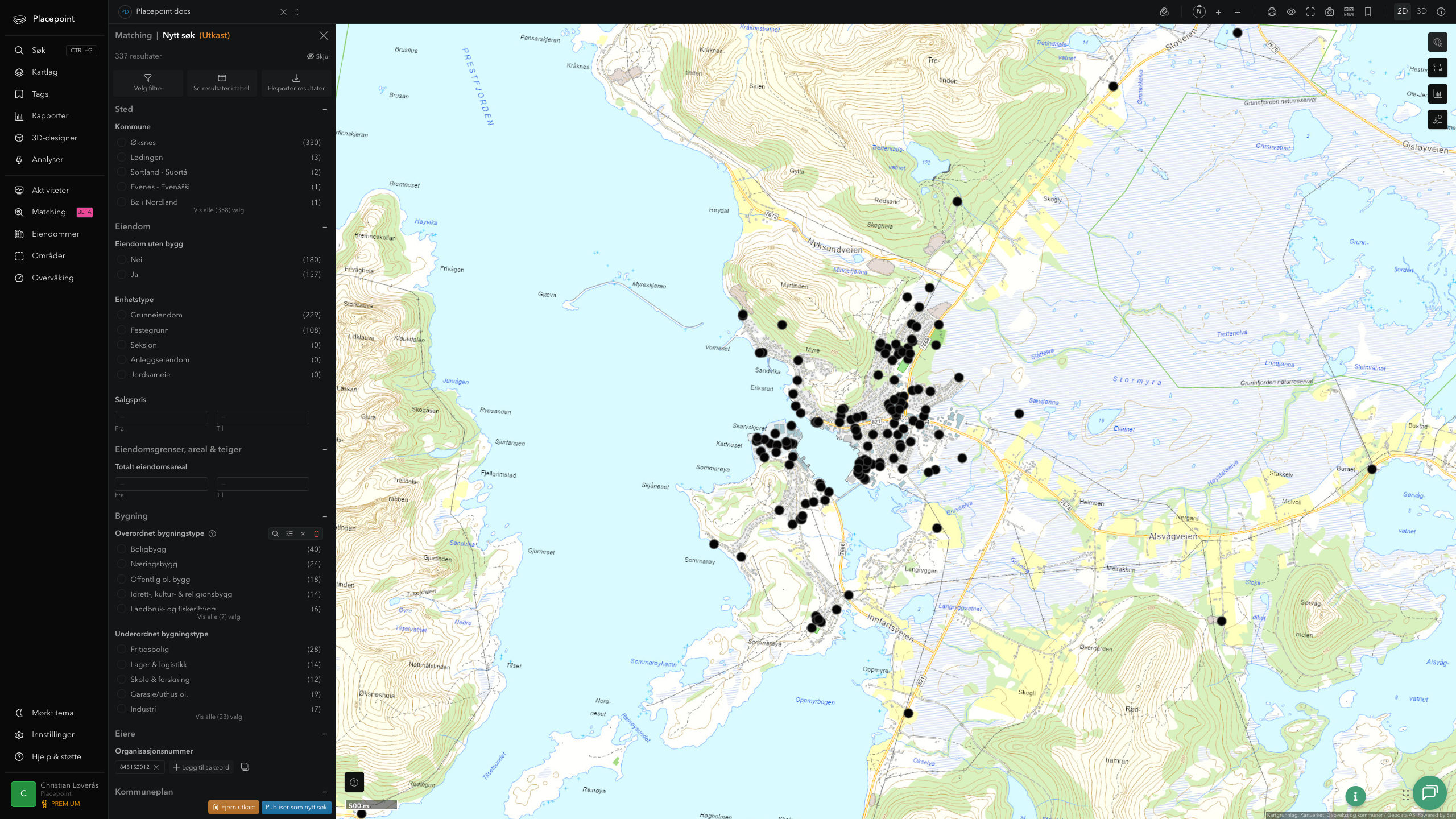Show all 7 overordnet bygningstype options
Image resolution: width=1456 pixels, height=819 pixels.
pos(219,617)
